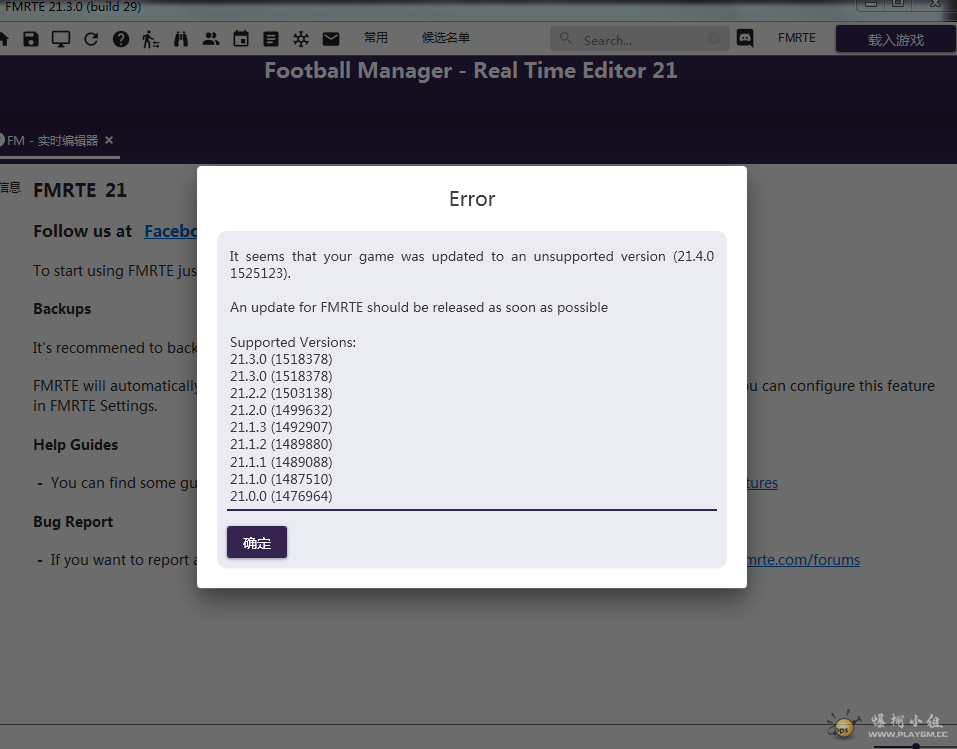This screenshot has width=957, height=749.
Task: Click the refresh arrow icon
Action: click(x=91, y=39)
